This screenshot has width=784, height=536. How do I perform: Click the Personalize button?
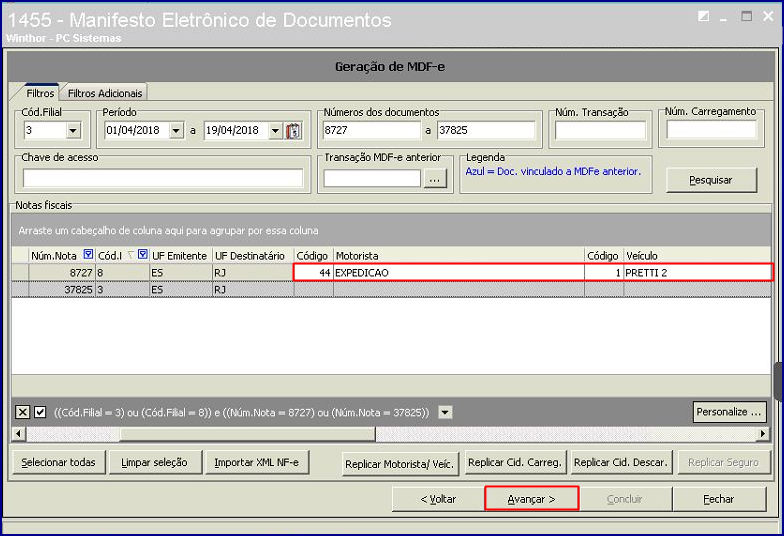[x=729, y=412]
